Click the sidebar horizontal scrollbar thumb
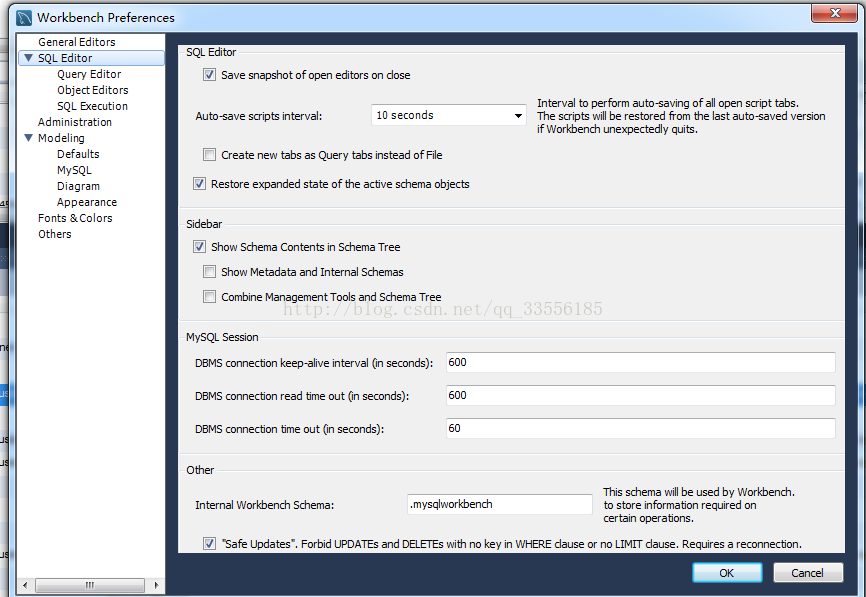The height and width of the screenshot is (597, 866). pos(90,585)
